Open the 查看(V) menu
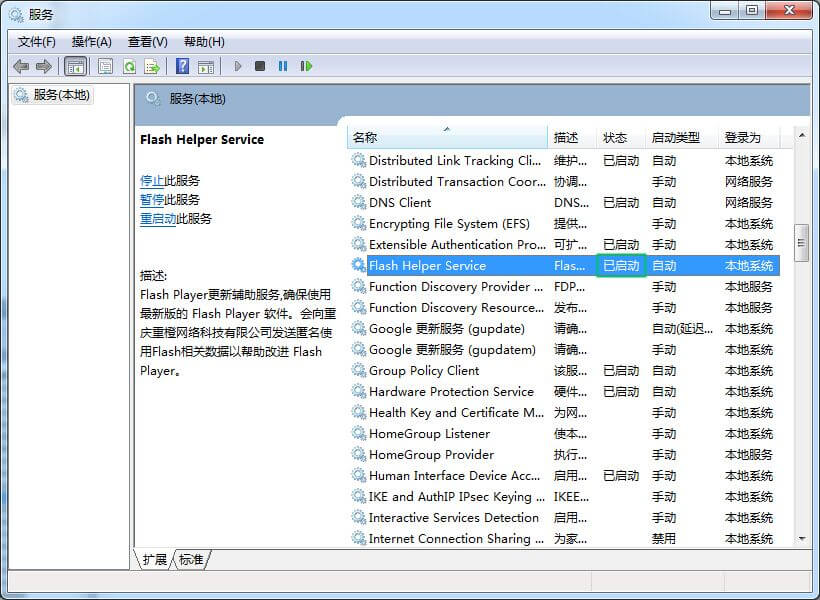 tap(148, 42)
